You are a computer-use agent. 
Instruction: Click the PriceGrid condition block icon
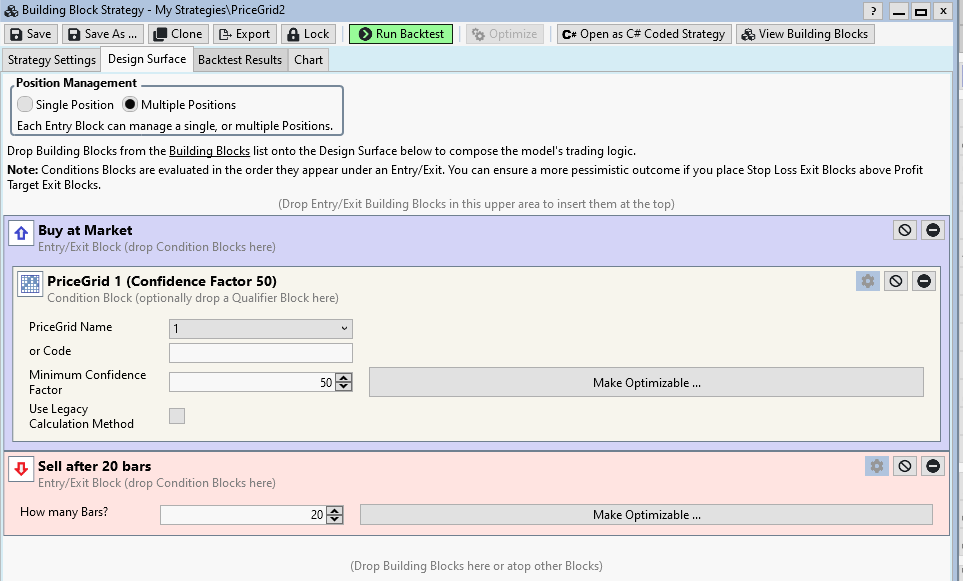29,284
